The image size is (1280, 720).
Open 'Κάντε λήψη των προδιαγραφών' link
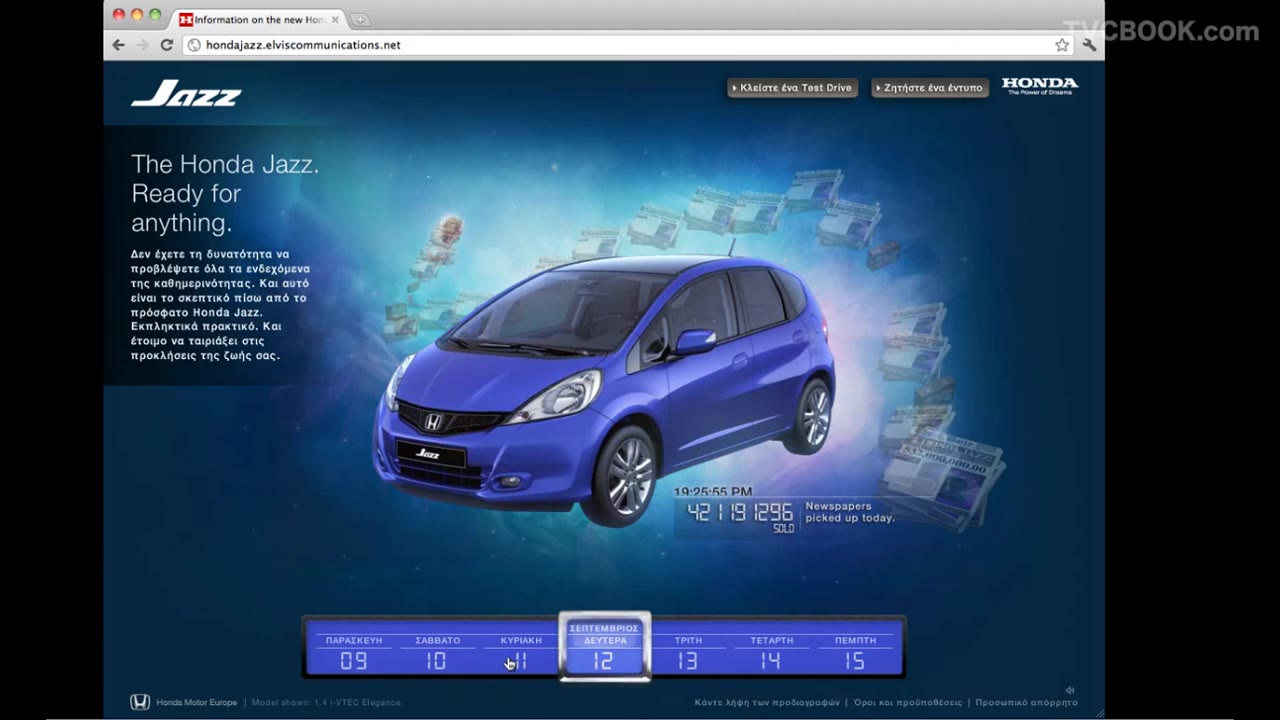(x=767, y=703)
